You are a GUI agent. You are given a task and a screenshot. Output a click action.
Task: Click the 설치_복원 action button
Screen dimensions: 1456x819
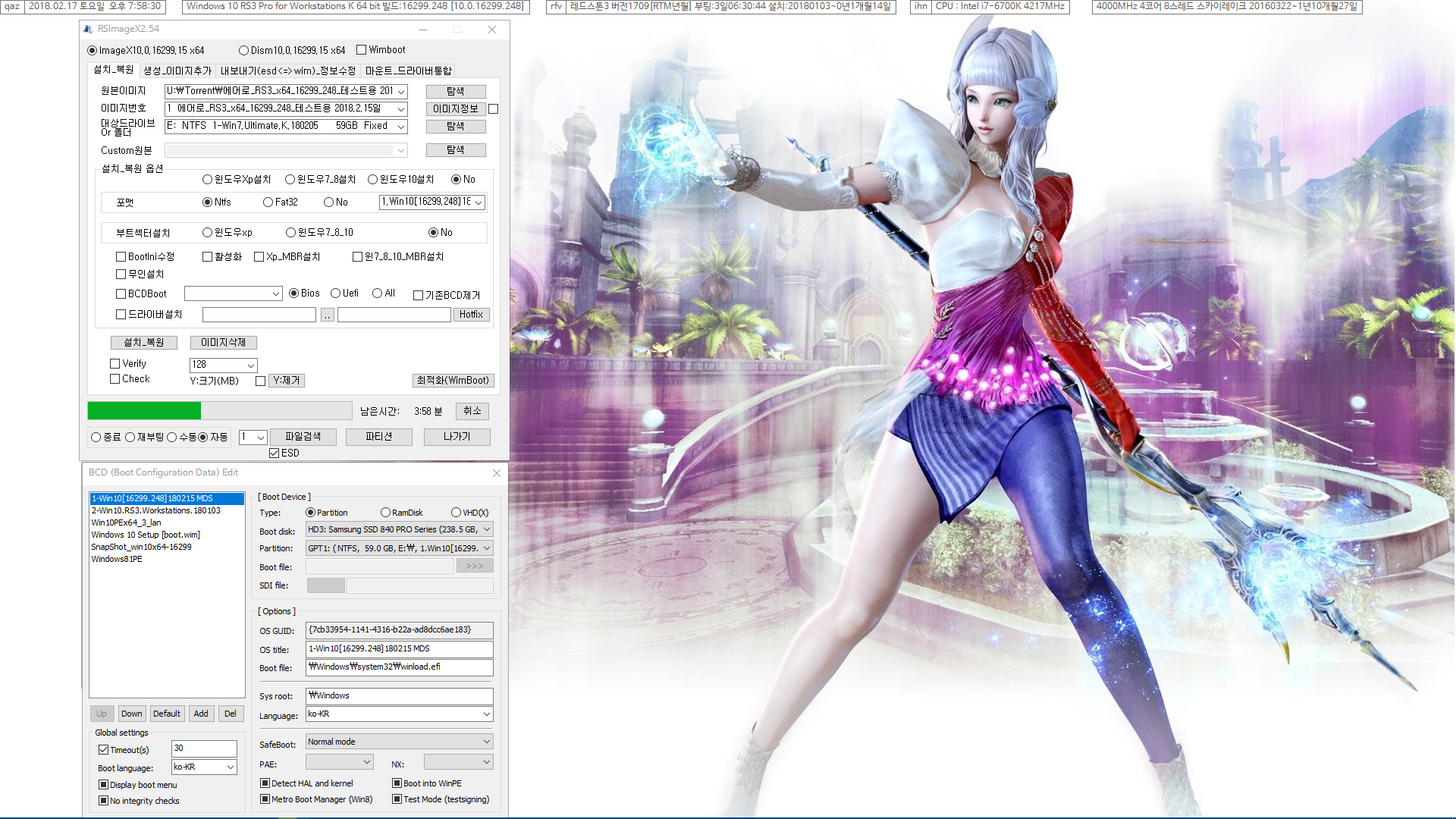click(x=144, y=343)
